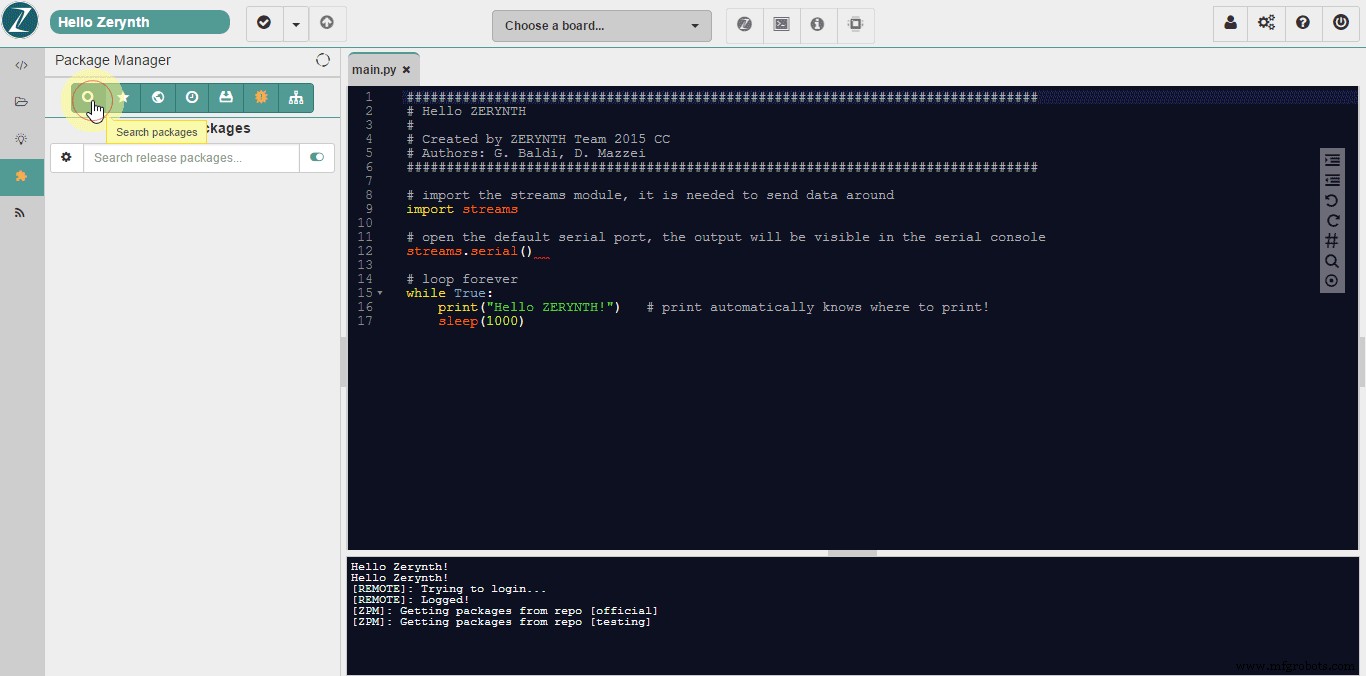Open the globe filter in Package Manager
1366x676 pixels.
(x=158, y=98)
